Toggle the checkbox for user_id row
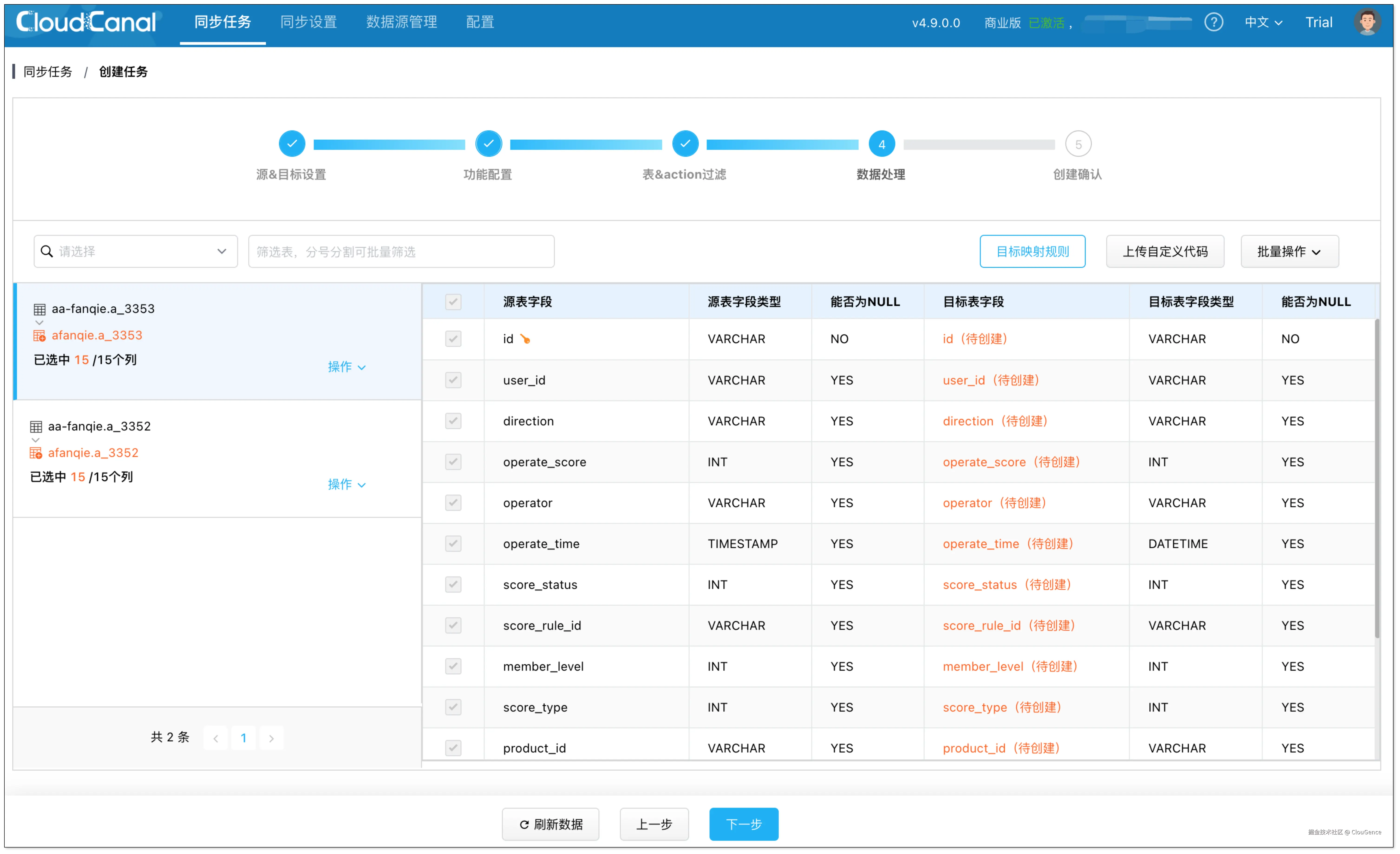Image resolution: width=1400 pixels, height=854 pixels. point(453,380)
